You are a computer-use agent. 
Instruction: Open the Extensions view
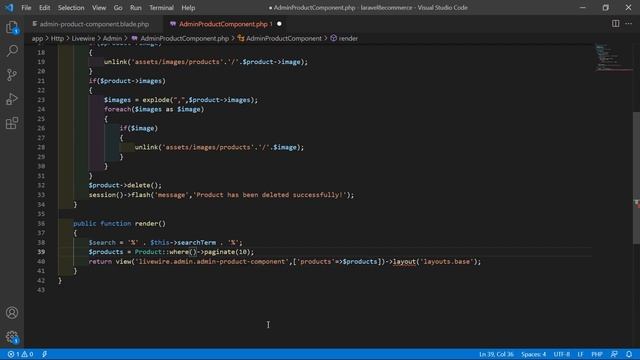point(12,123)
